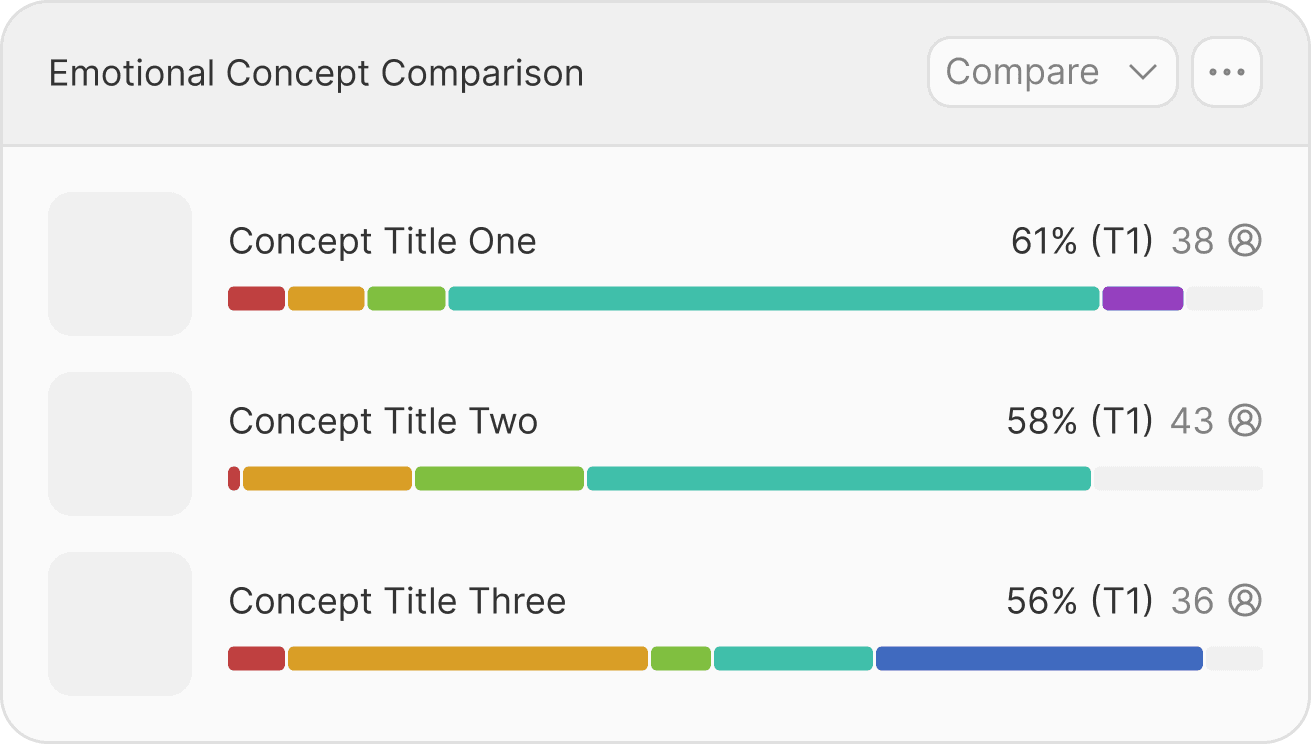Click the respondent icon next to 43
Screen dimensions: 1311x744
click(x=1245, y=421)
